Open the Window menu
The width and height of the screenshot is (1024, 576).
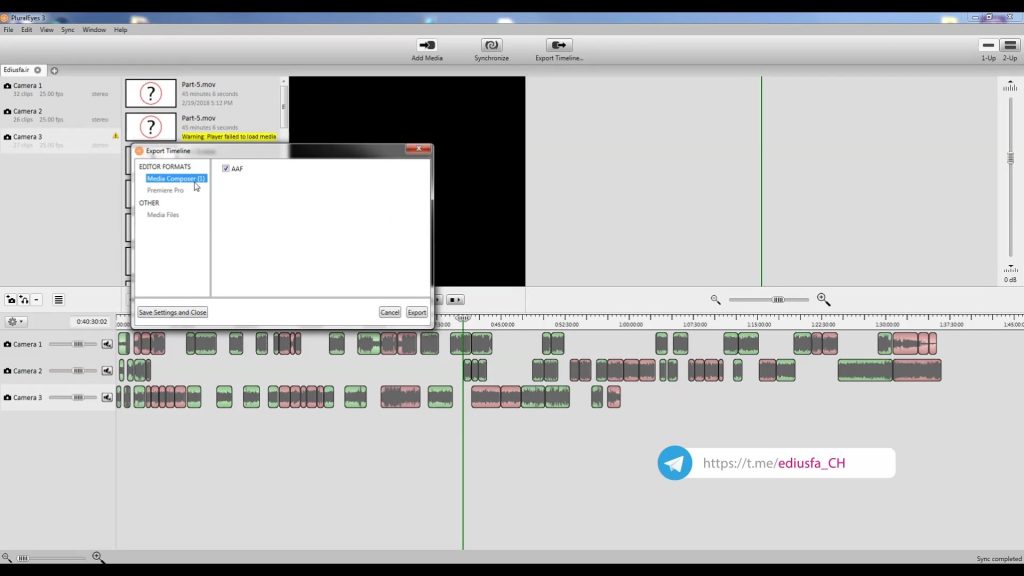tap(94, 30)
